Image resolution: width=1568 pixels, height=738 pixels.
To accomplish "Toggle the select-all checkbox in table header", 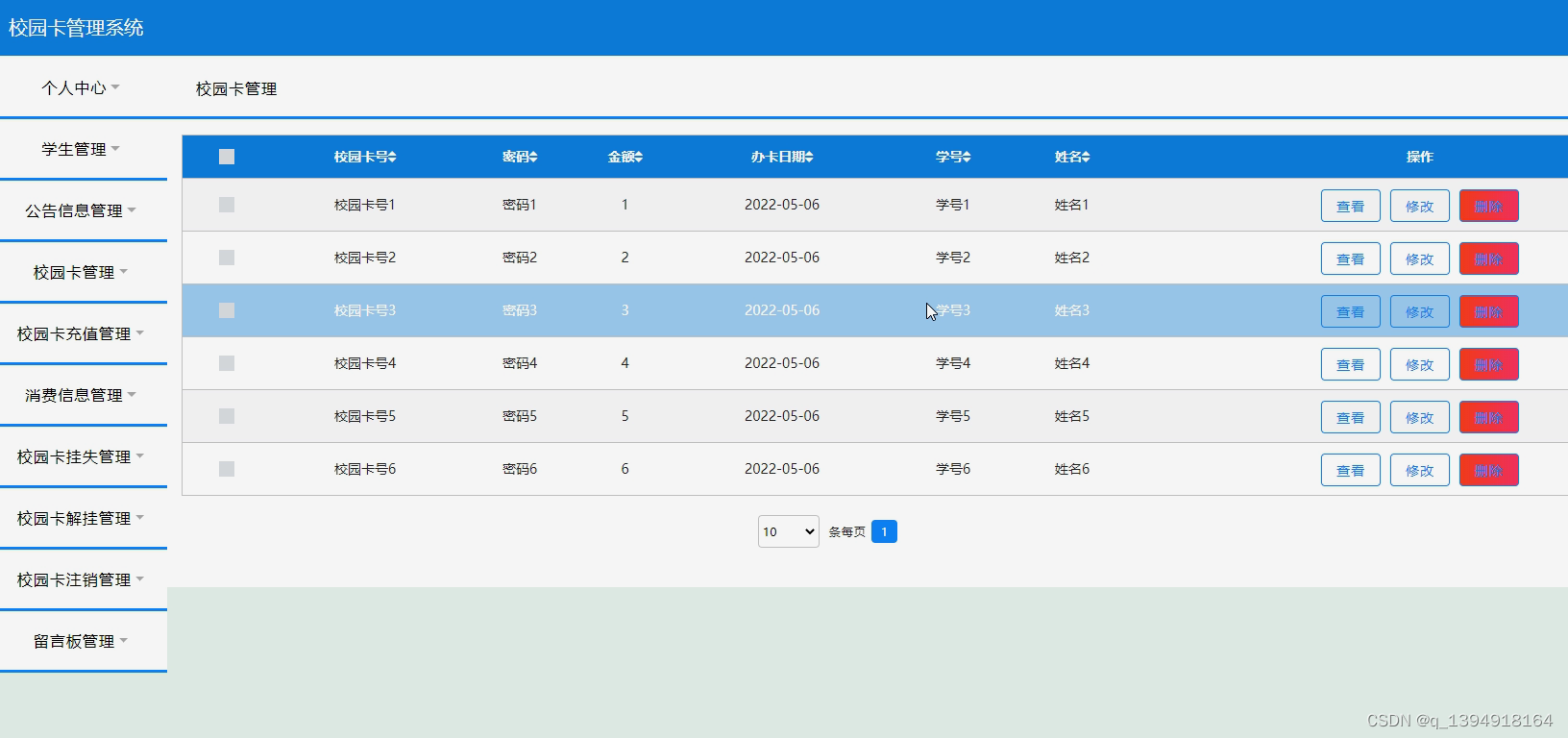I will pyautogui.click(x=227, y=157).
